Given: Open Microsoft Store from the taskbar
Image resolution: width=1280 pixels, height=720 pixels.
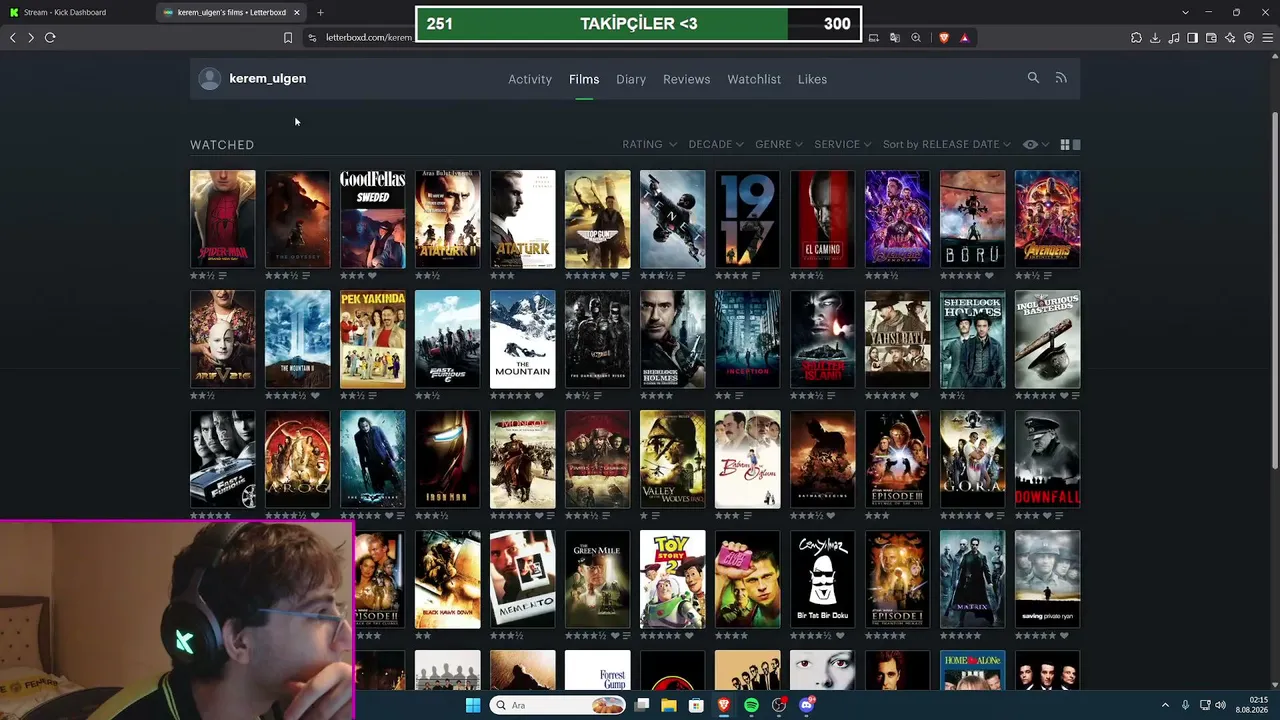Looking at the screenshot, I should 696,705.
